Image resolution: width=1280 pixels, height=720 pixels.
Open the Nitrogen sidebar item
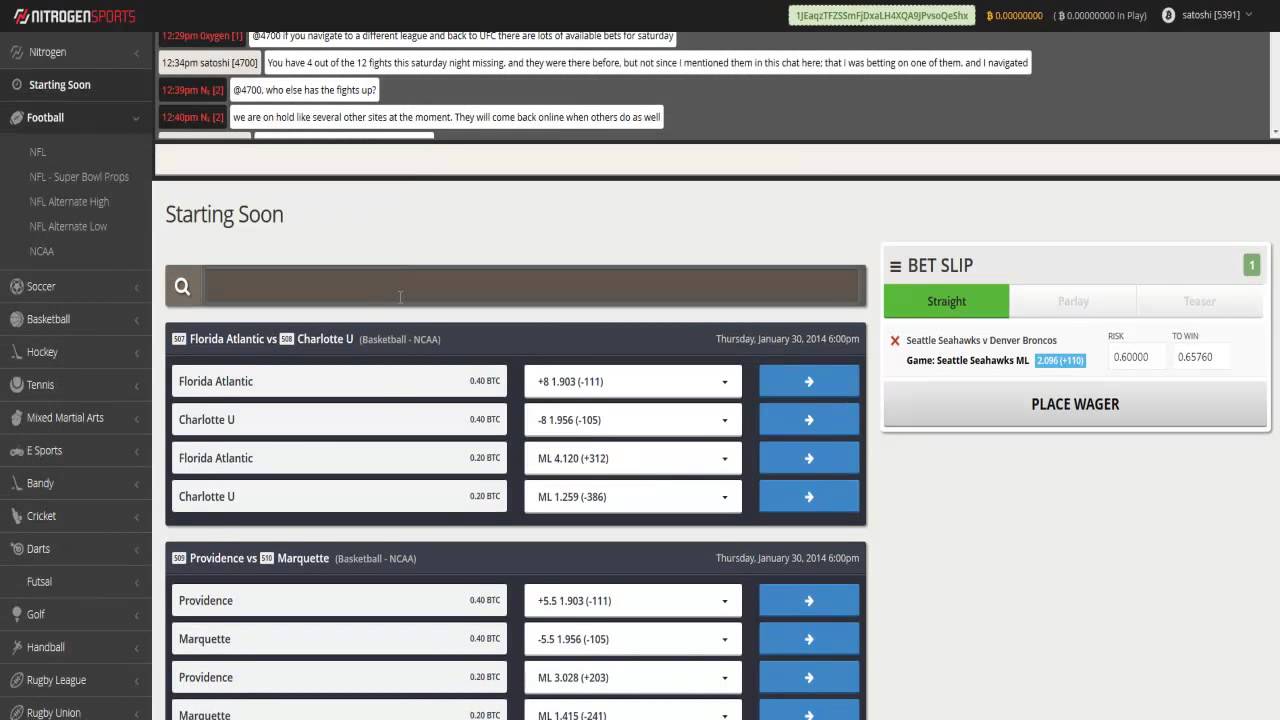(x=76, y=52)
